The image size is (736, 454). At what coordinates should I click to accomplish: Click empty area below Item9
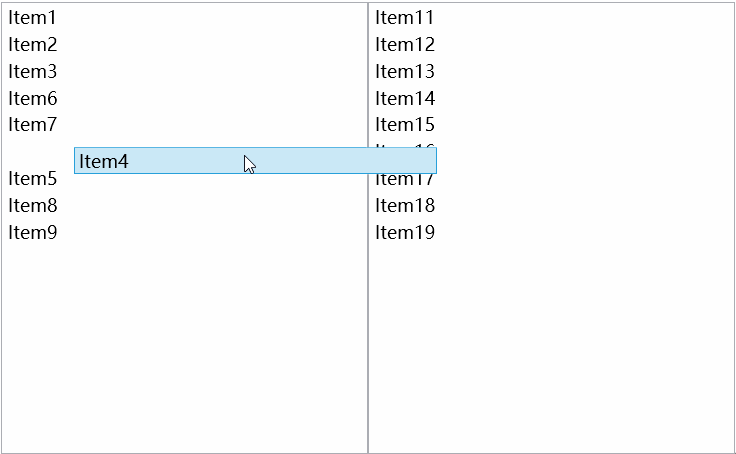click(x=184, y=347)
